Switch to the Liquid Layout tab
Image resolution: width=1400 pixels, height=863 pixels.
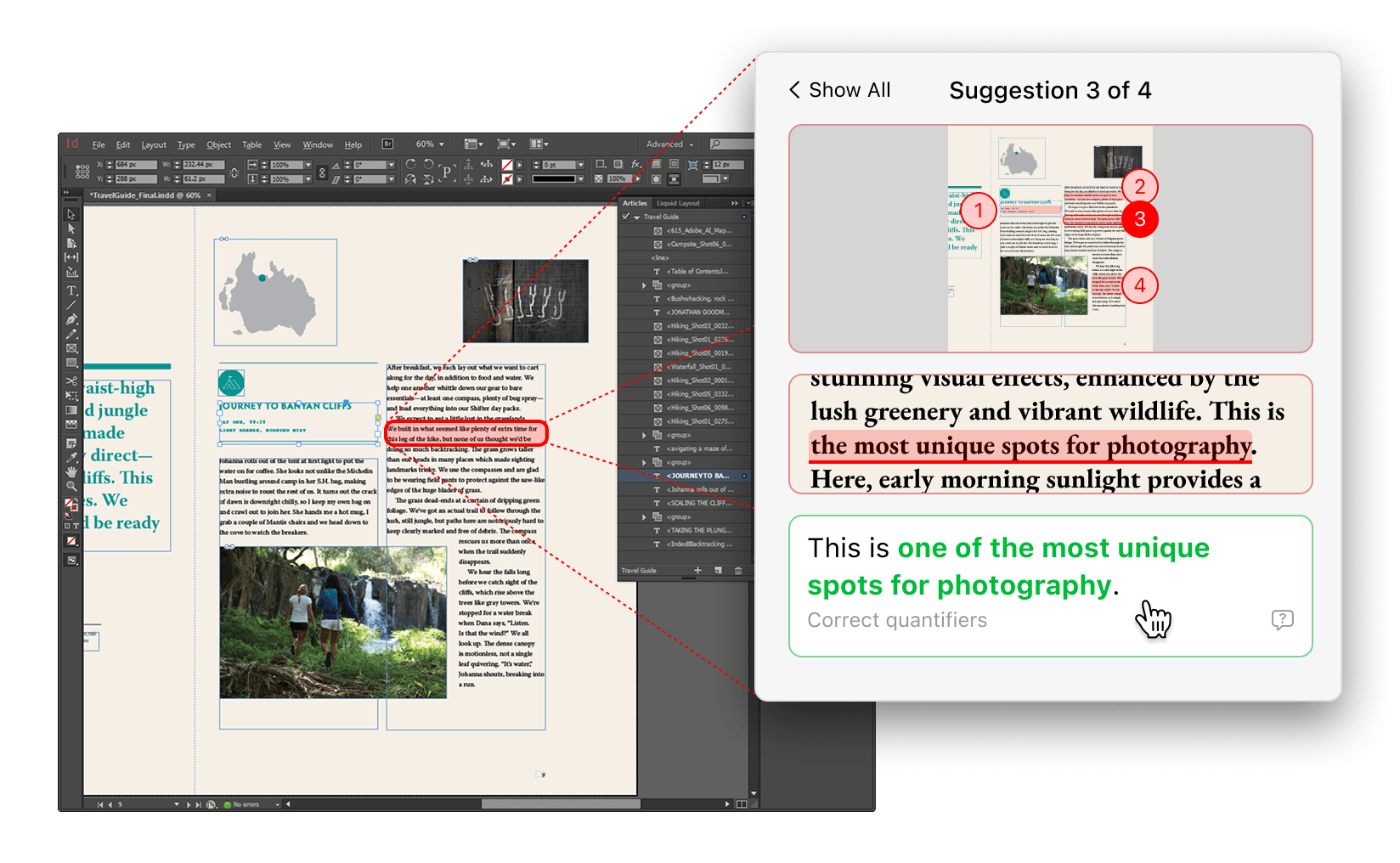(x=678, y=203)
